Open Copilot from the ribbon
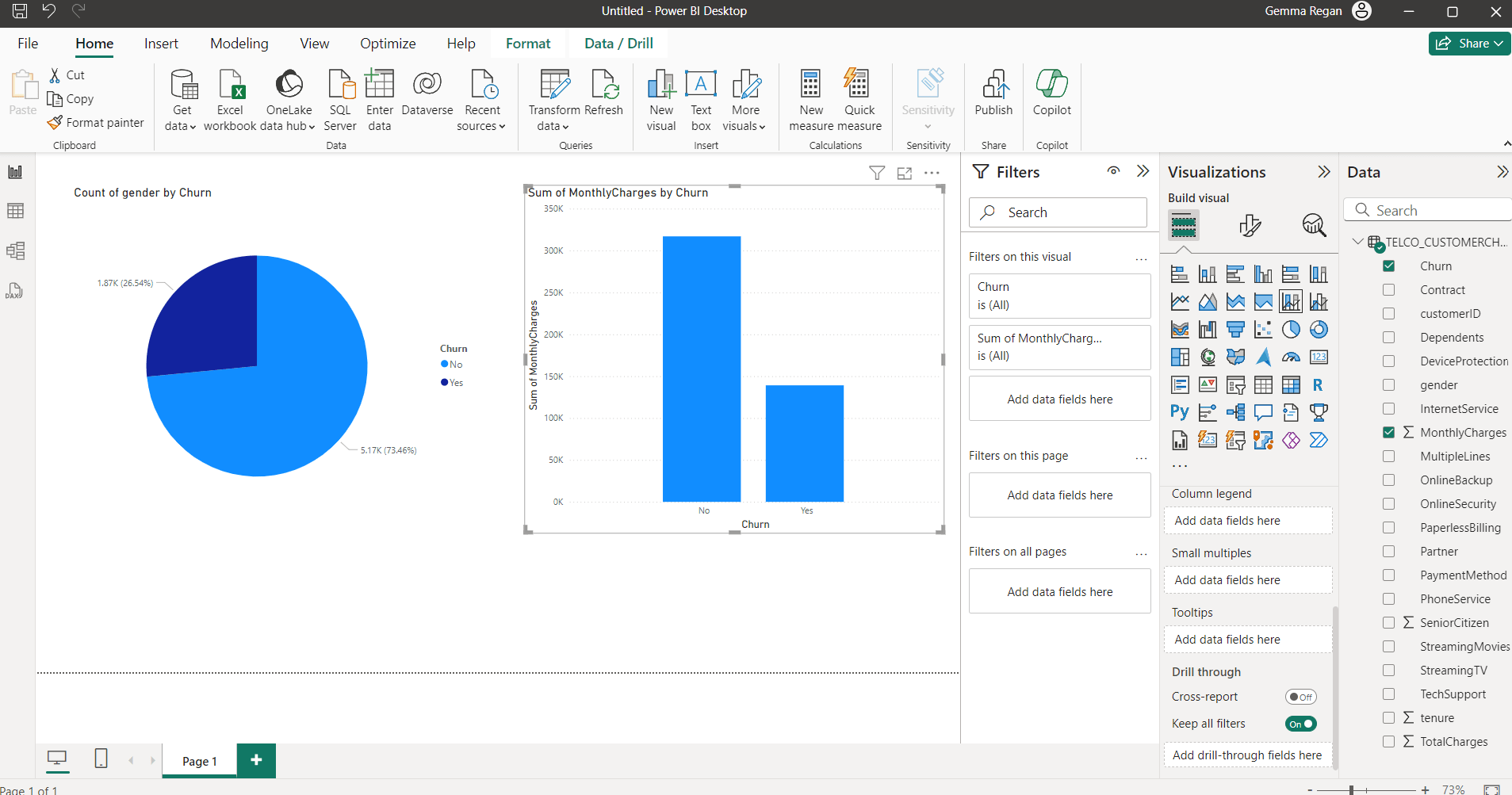The image size is (1512, 795). [1052, 97]
